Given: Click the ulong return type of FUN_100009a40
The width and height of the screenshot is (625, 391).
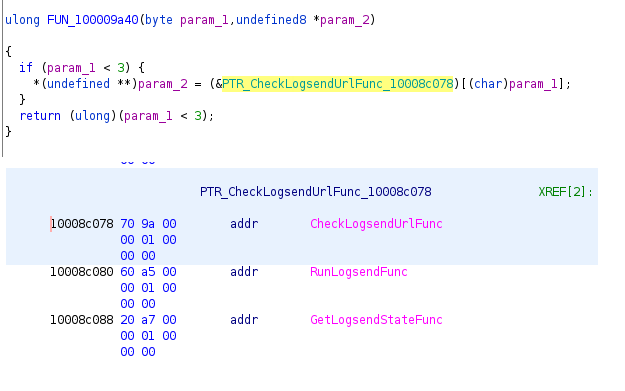Looking at the screenshot, I should [23, 20].
